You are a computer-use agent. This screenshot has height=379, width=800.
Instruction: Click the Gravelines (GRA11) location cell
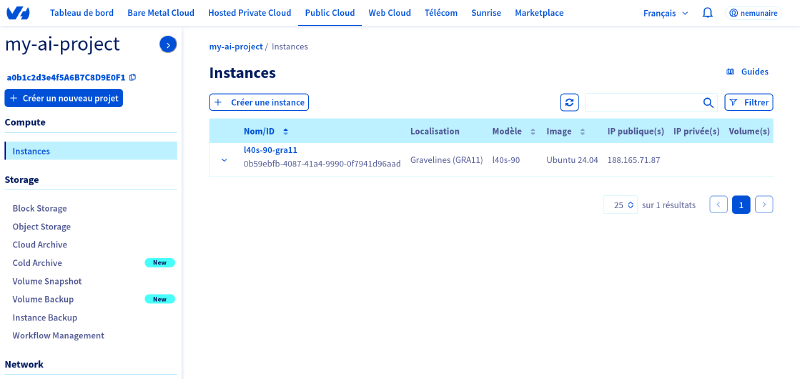446,160
